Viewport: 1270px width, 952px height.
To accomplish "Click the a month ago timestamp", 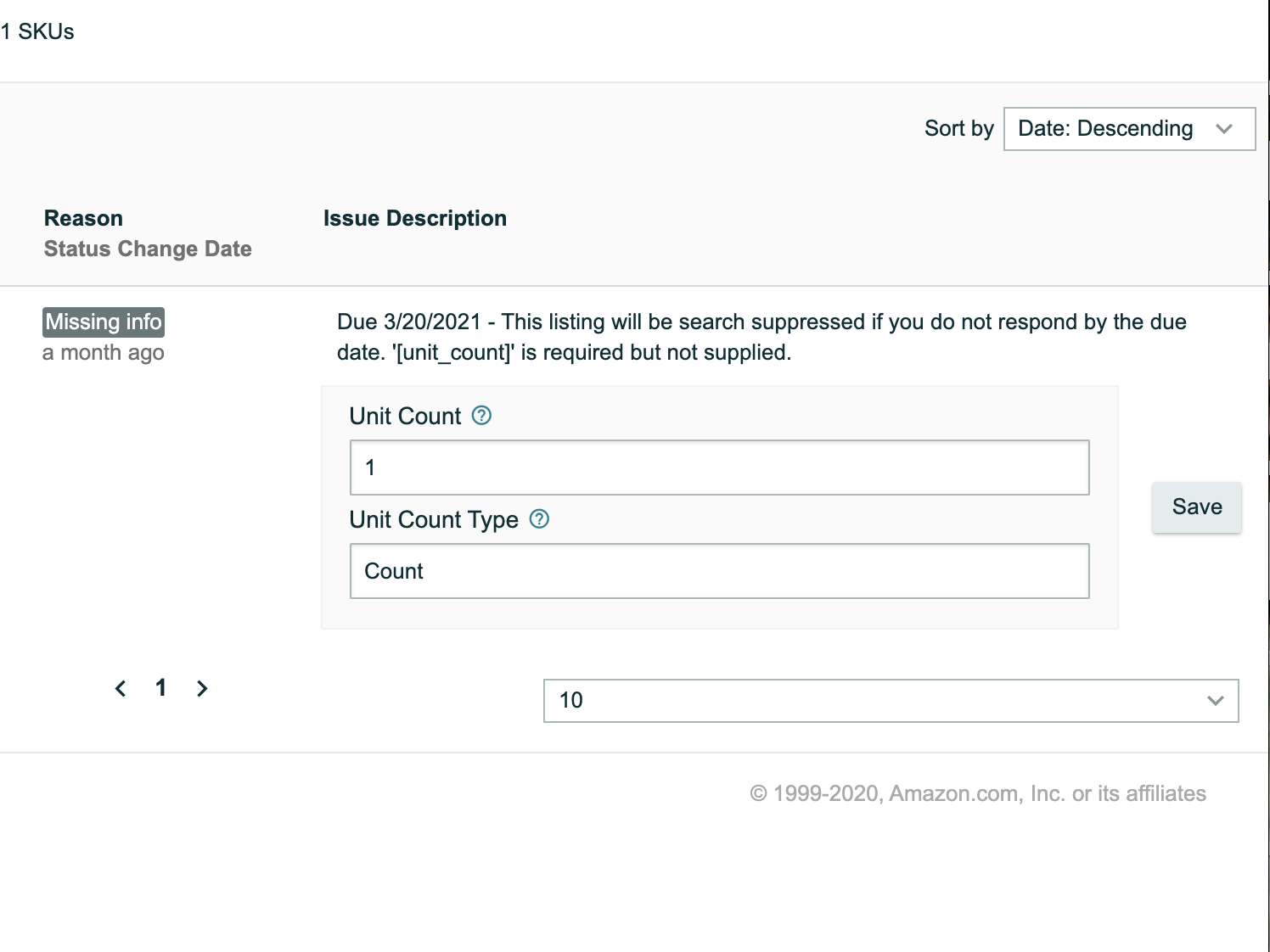I will (104, 352).
